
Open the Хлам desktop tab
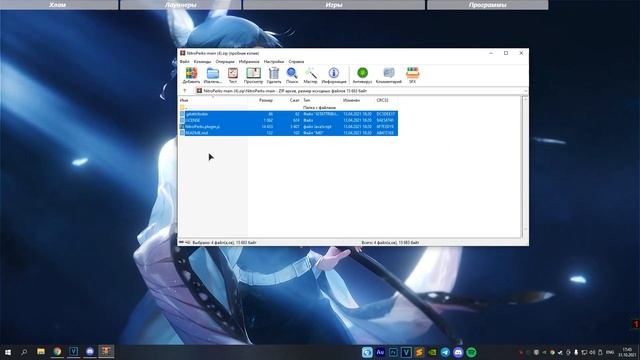click(x=58, y=5)
